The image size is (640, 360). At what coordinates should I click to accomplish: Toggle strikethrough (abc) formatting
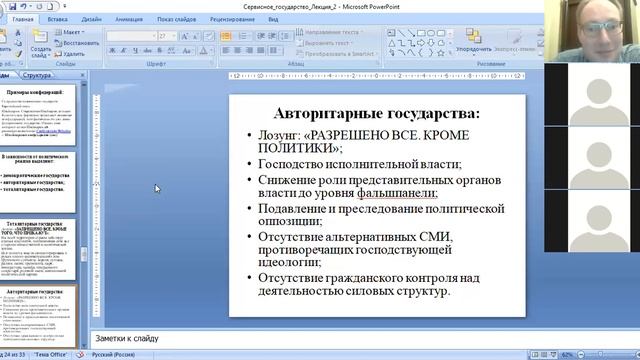coord(148,51)
